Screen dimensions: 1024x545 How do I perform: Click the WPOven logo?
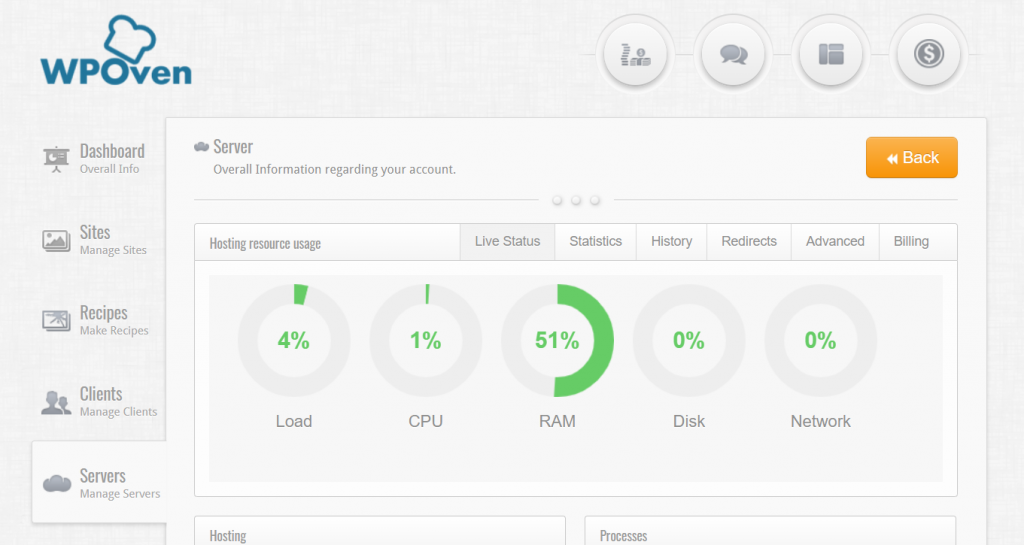click(x=116, y=51)
